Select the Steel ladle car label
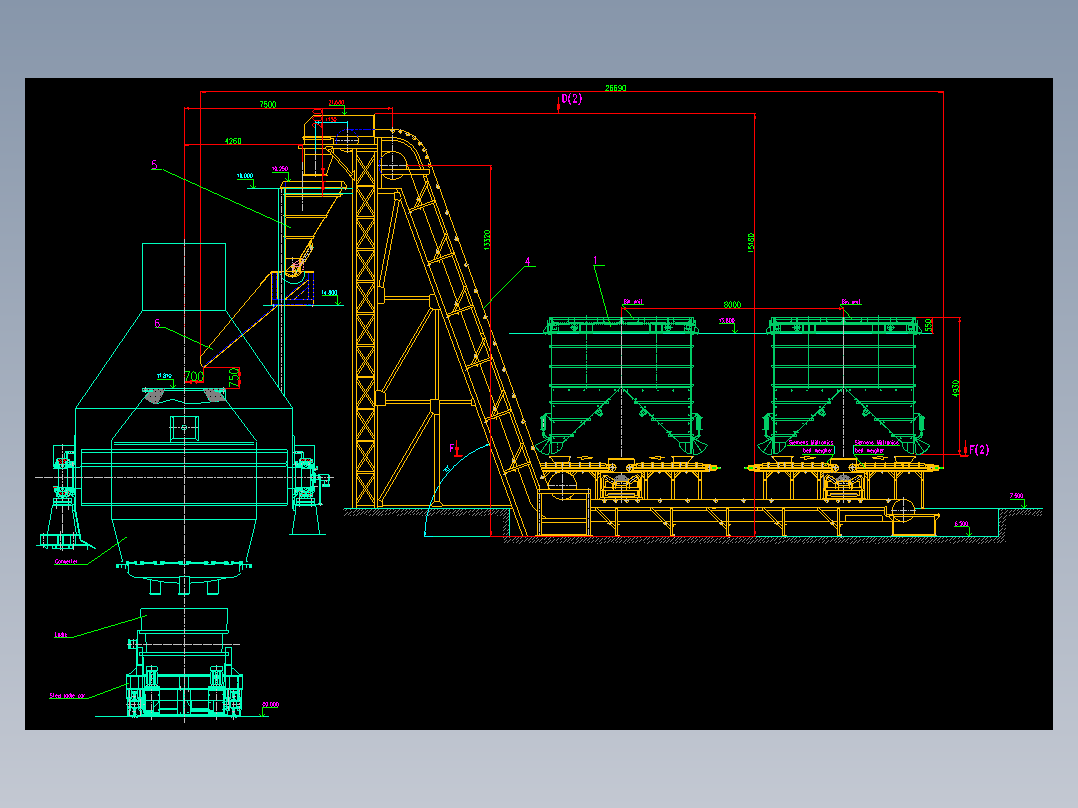1078x808 pixels. (x=67, y=696)
